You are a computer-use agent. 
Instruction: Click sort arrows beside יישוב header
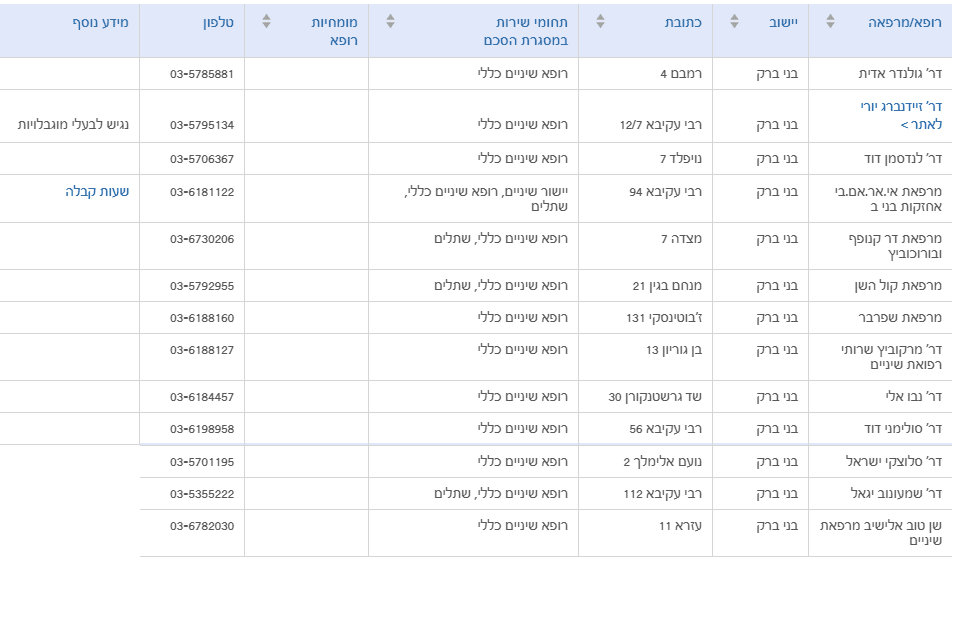(735, 21)
